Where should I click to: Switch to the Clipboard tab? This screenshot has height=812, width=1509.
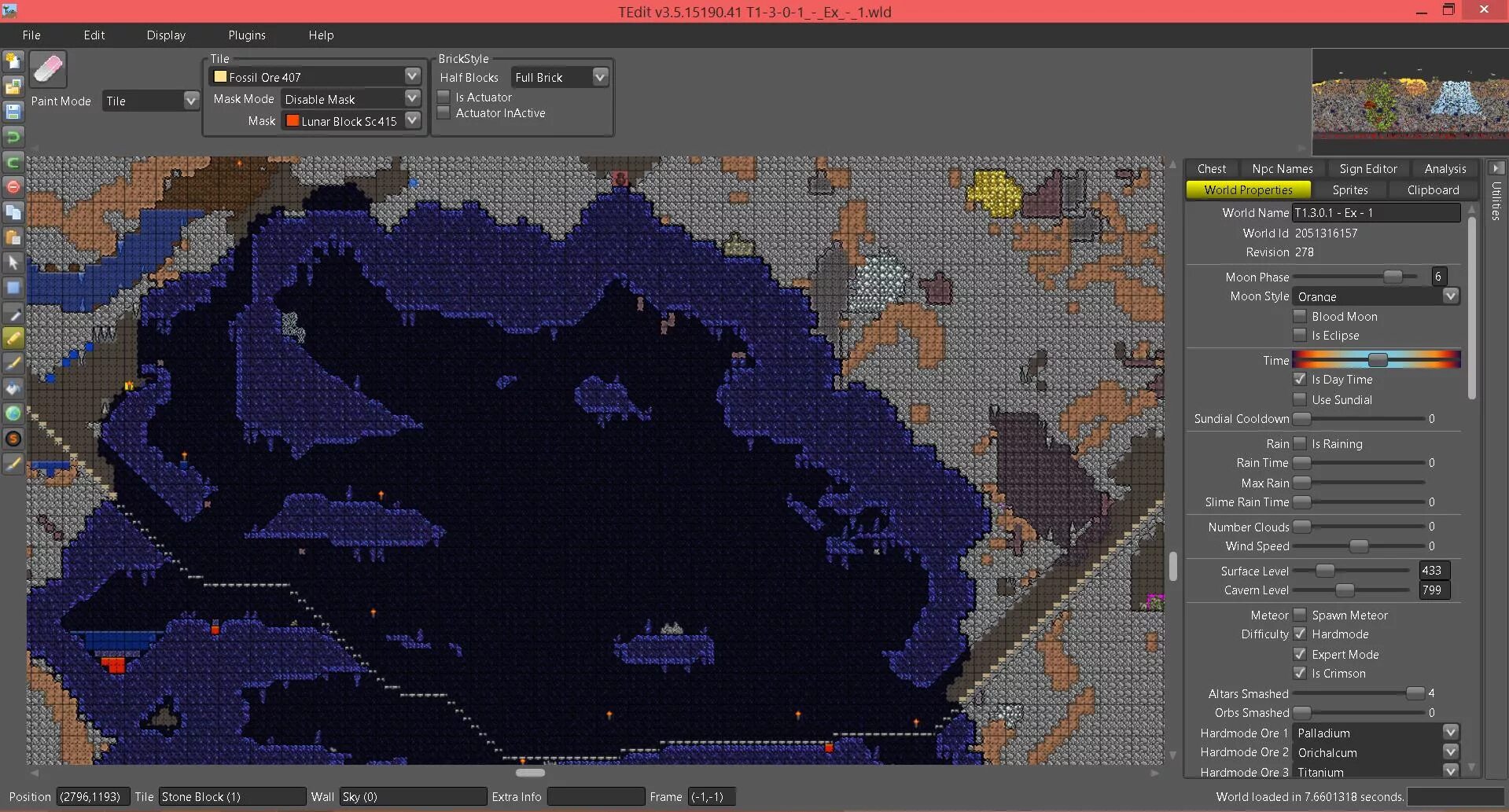(x=1433, y=189)
